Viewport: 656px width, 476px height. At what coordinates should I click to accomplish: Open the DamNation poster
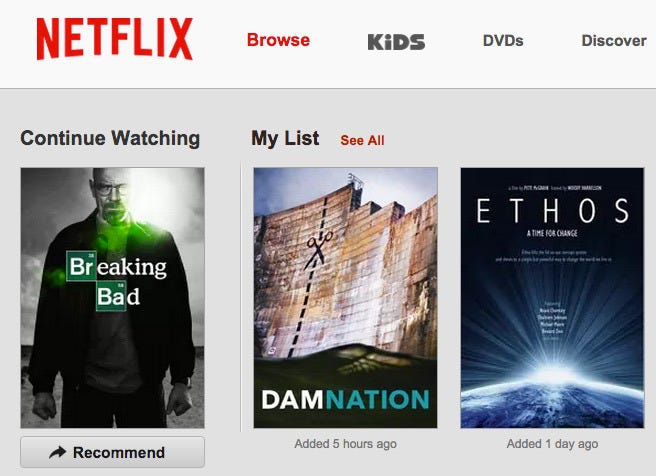(346, 298)
